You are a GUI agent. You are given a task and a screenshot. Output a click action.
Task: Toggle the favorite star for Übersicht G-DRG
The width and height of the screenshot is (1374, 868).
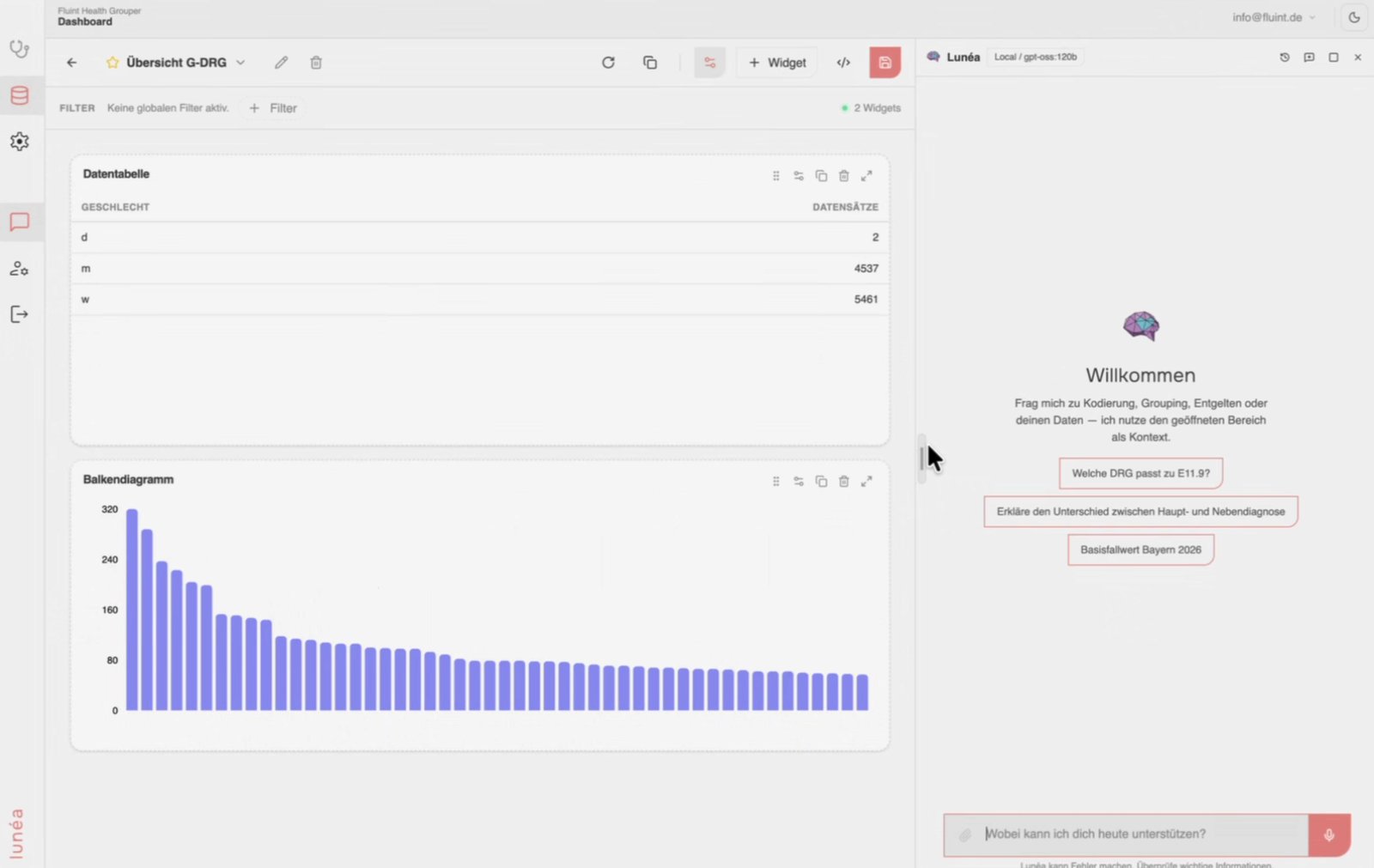112,63
